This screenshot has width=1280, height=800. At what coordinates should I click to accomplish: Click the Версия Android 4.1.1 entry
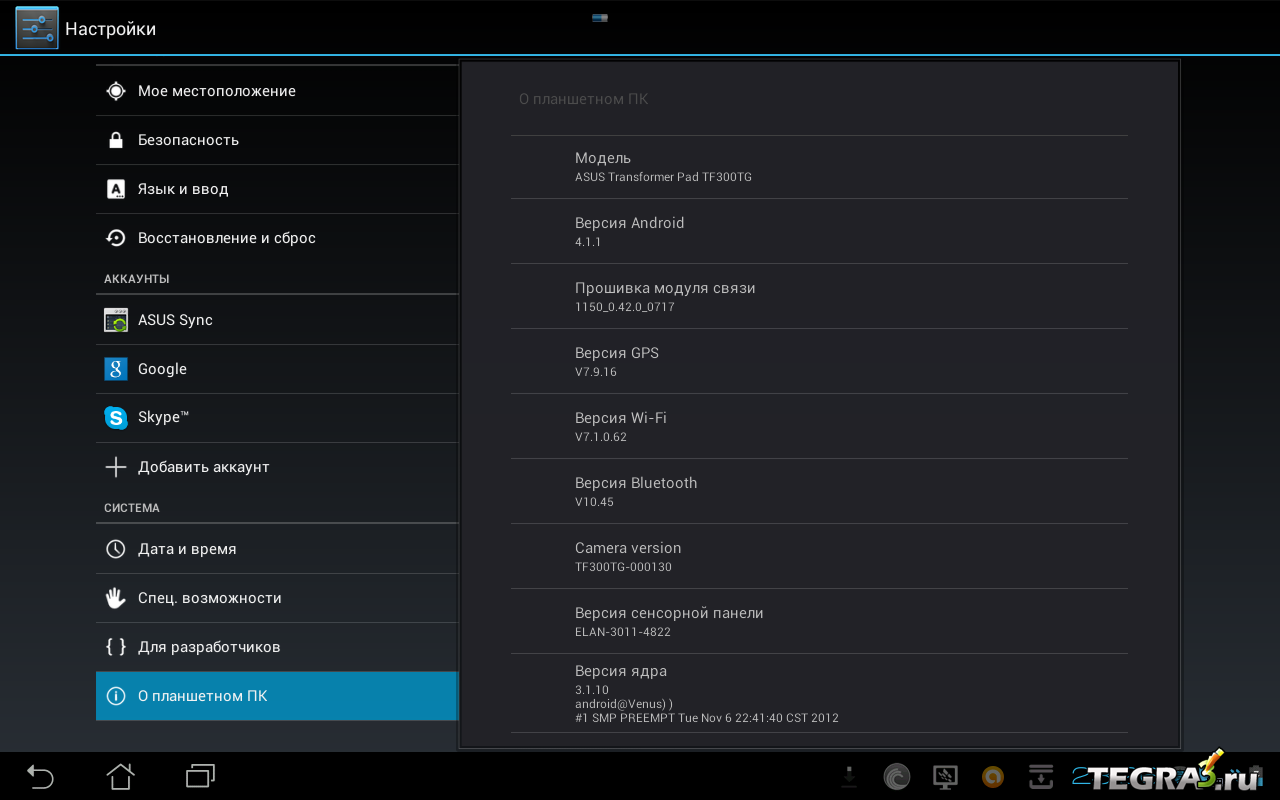point(819,232)
